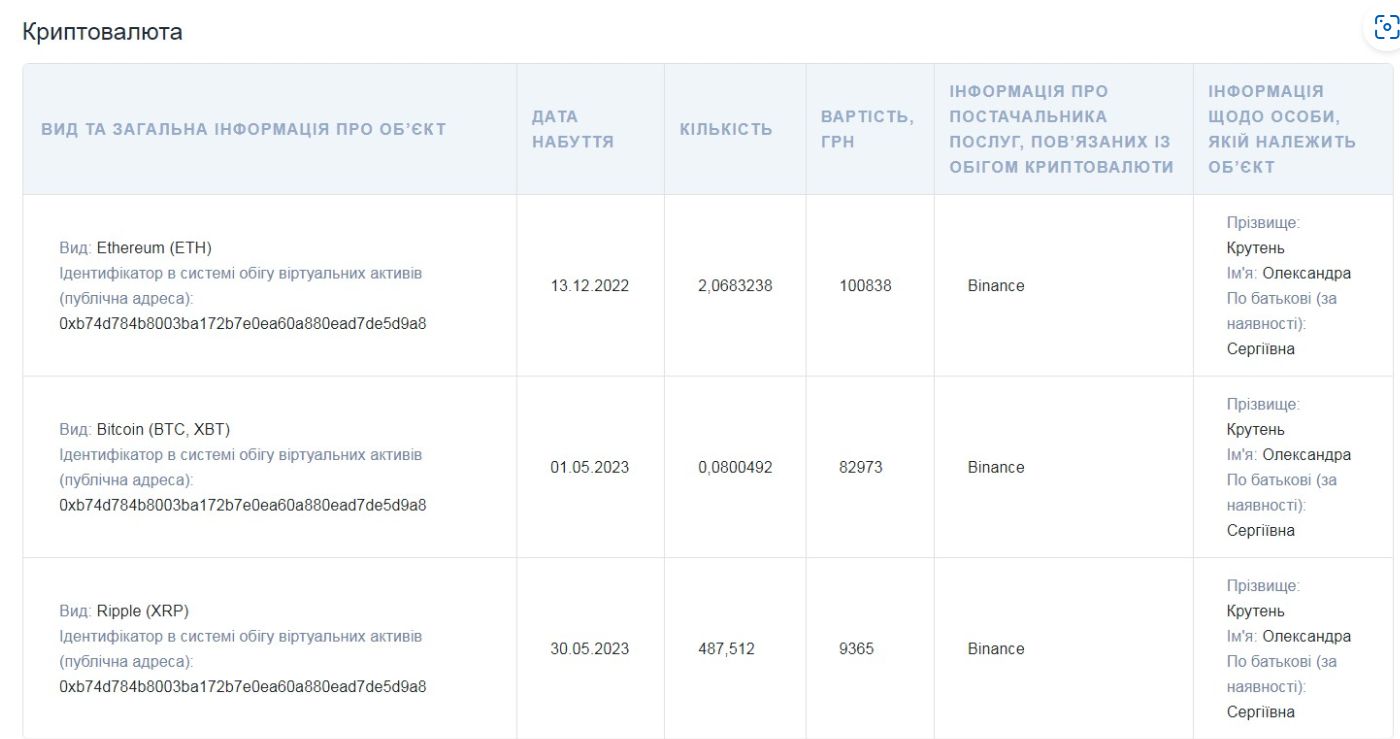This screenshot has width=1400, height=739.
Task: Select the Ripple (XRP) type text
Action: [143, 611]
